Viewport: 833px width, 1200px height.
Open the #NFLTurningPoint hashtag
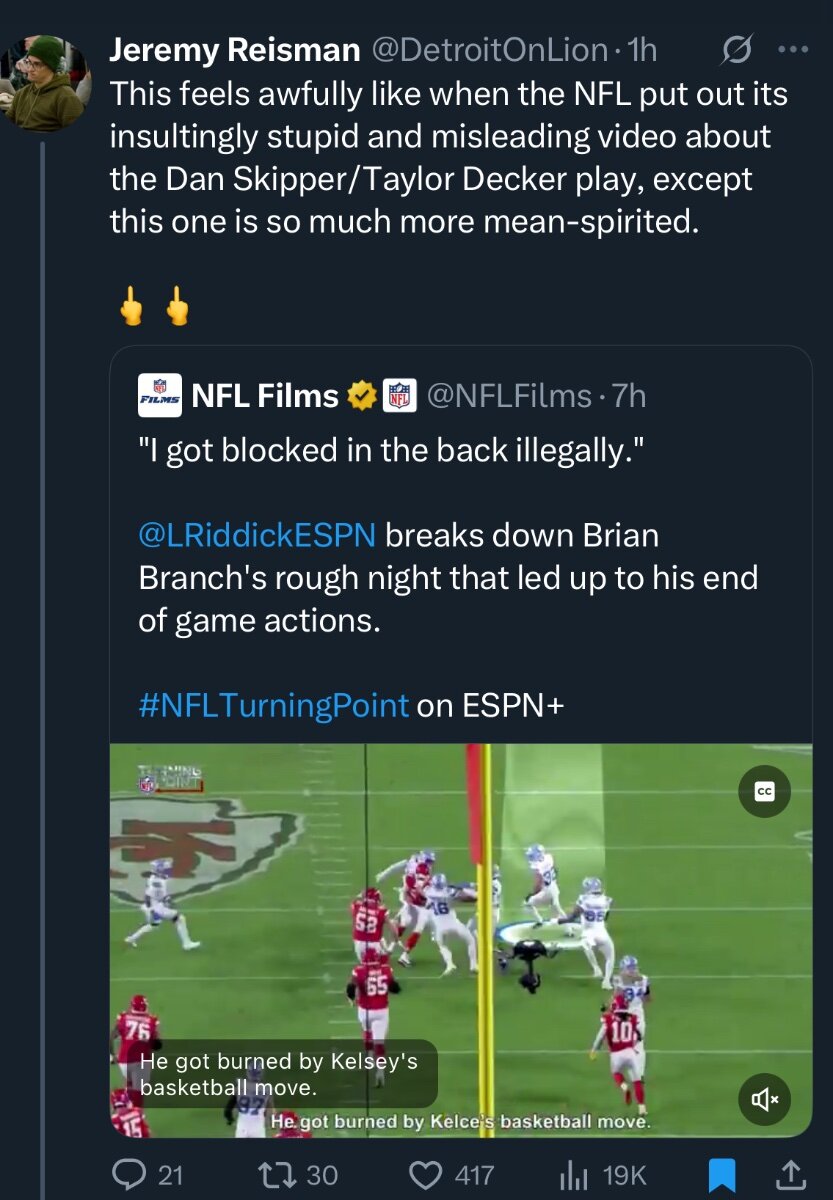click(x=273, y=705)
